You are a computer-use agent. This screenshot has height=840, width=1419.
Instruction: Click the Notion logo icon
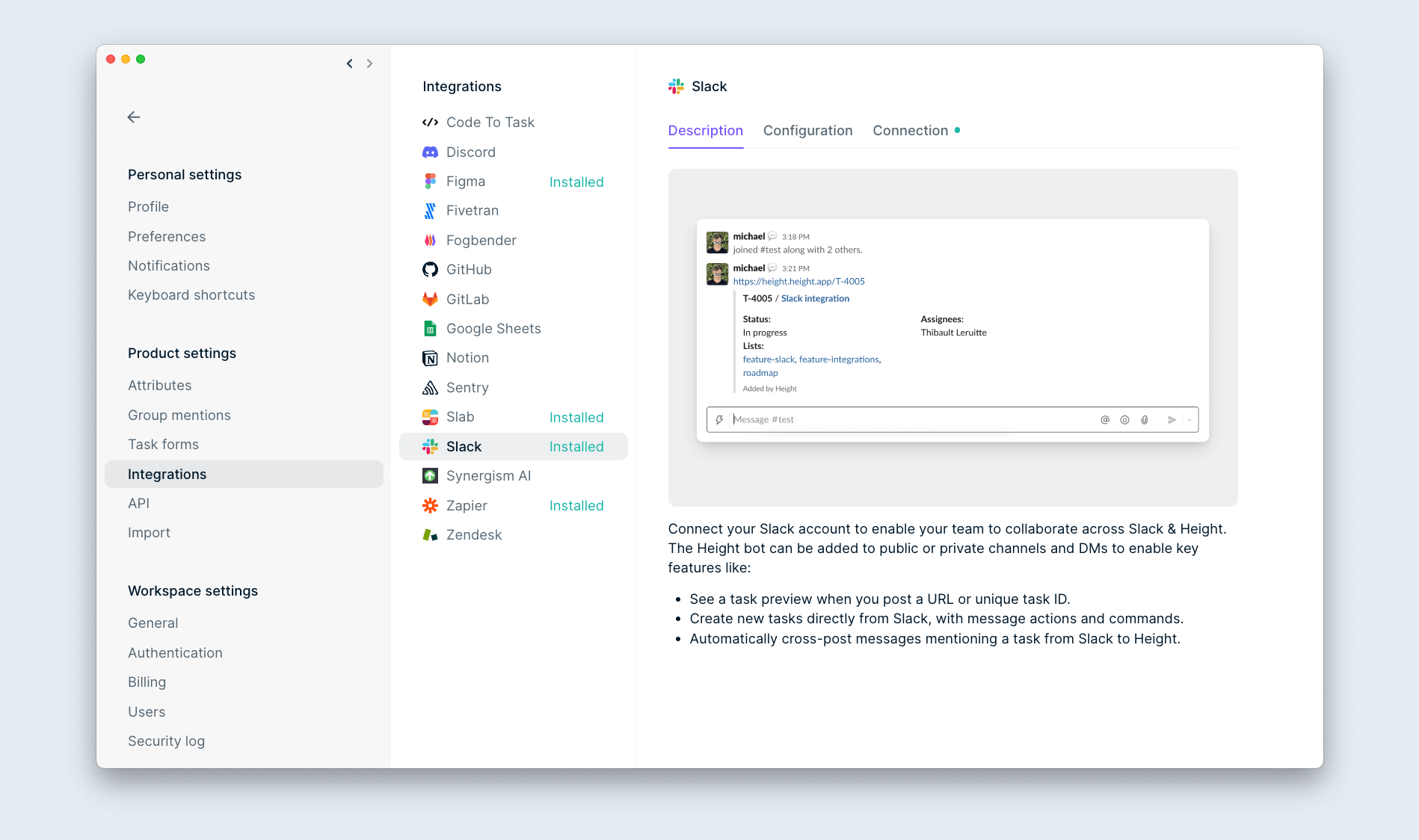[430, 358]
